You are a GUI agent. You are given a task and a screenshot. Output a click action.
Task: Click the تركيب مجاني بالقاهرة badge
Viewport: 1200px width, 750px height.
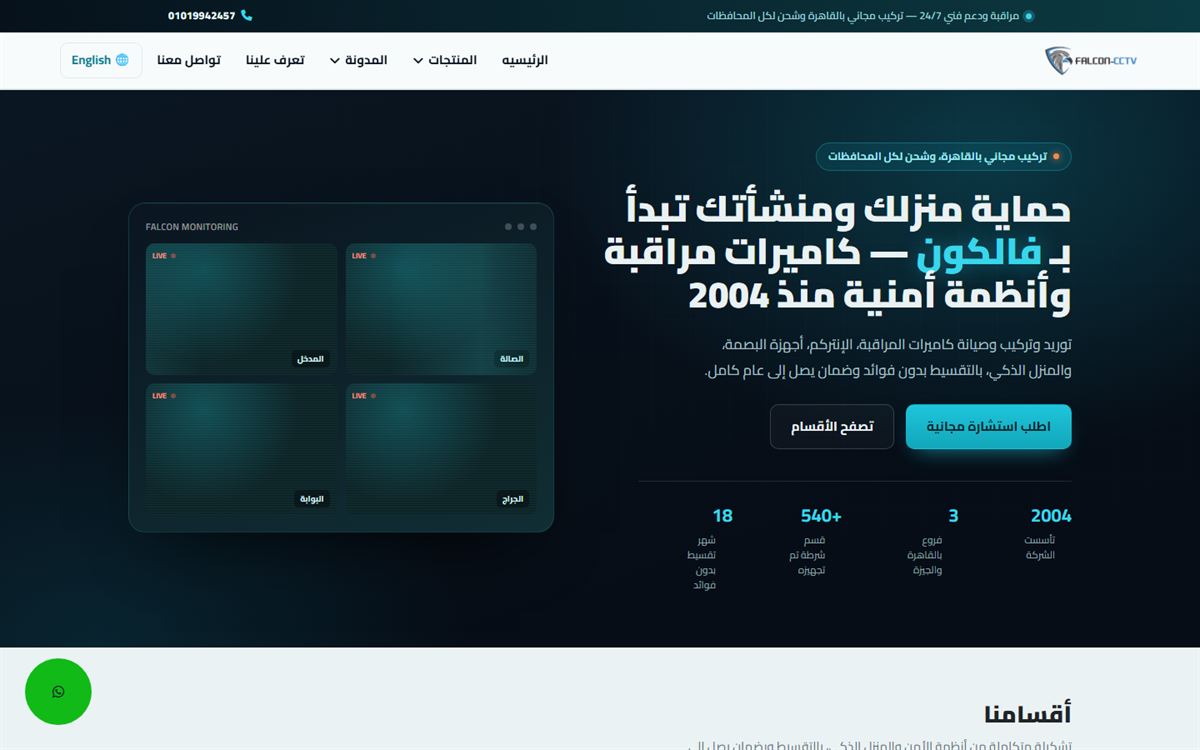[x=944, y=157]
